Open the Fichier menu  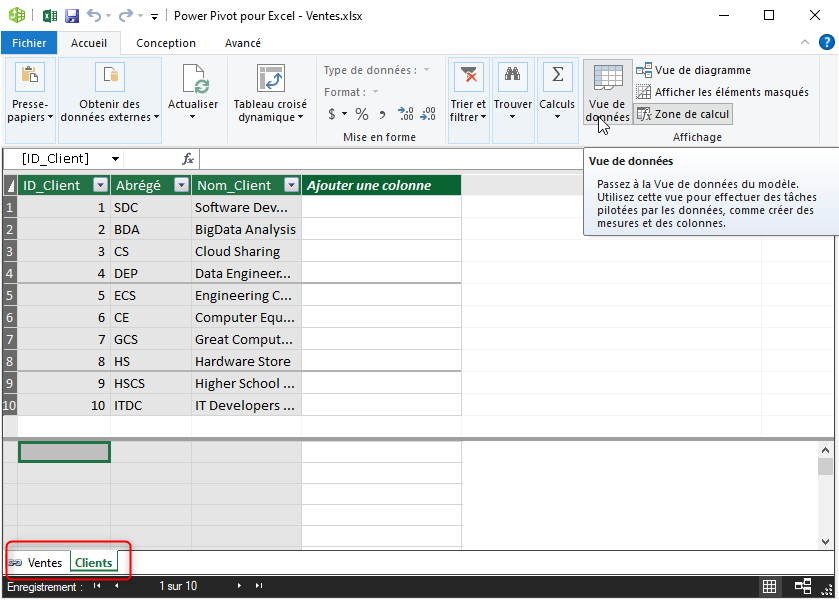(29, 43)
